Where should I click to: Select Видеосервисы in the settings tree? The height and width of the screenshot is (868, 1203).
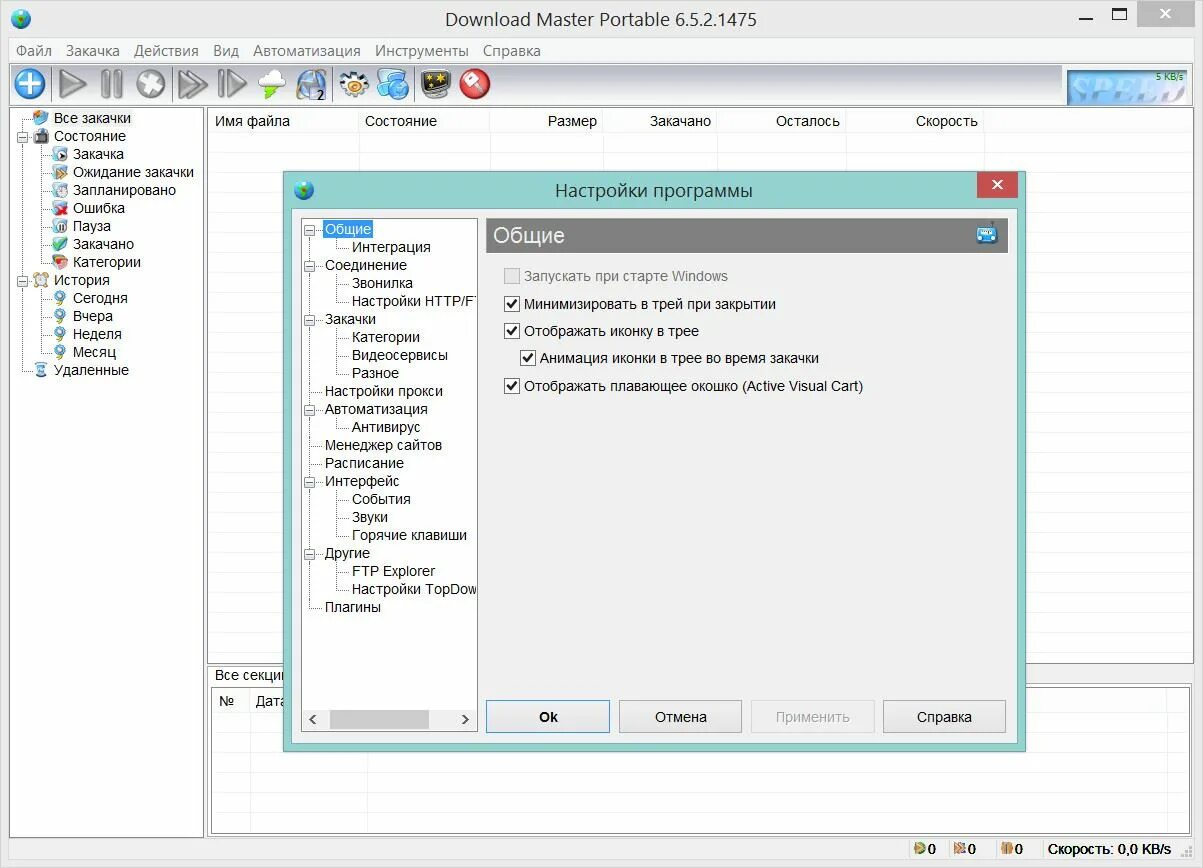pos(400,355)
